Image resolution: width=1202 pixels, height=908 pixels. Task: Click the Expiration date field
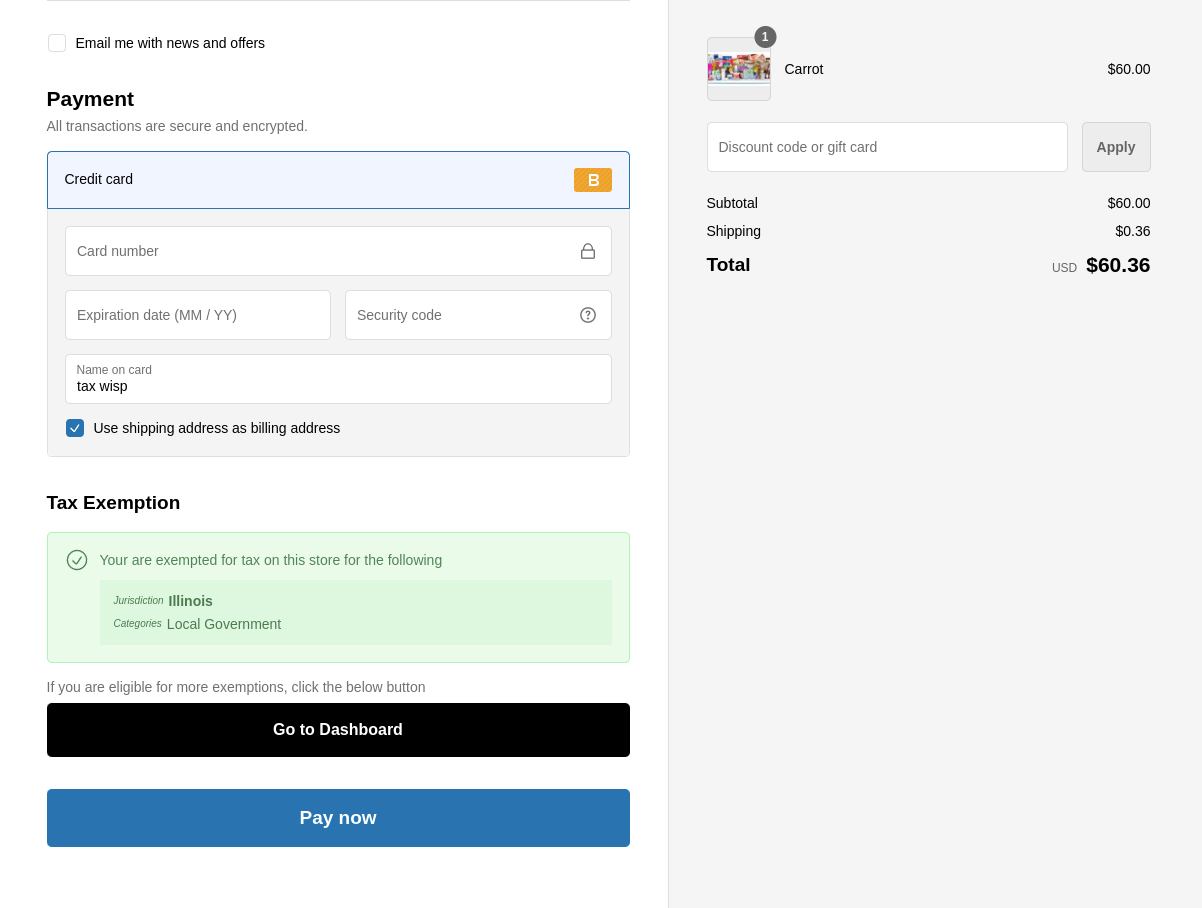(x=198, y=315)
